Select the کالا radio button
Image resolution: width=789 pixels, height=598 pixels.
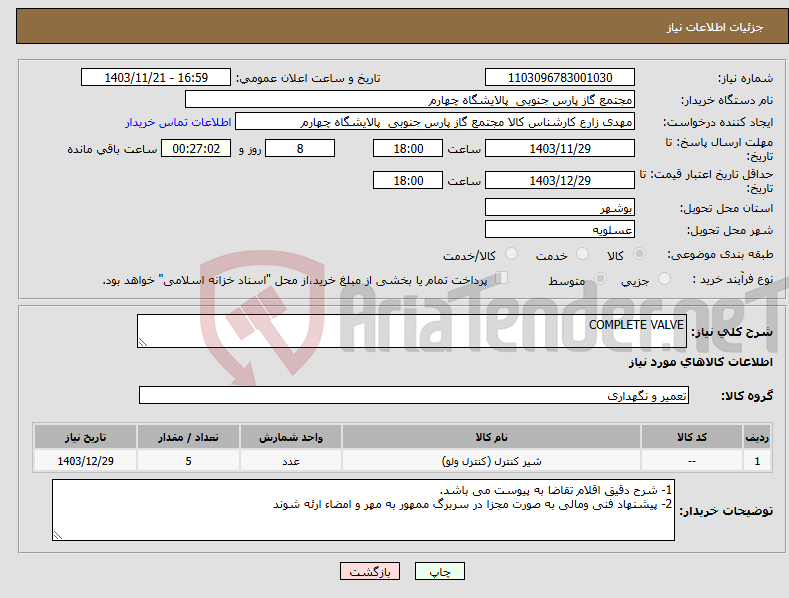640,254
